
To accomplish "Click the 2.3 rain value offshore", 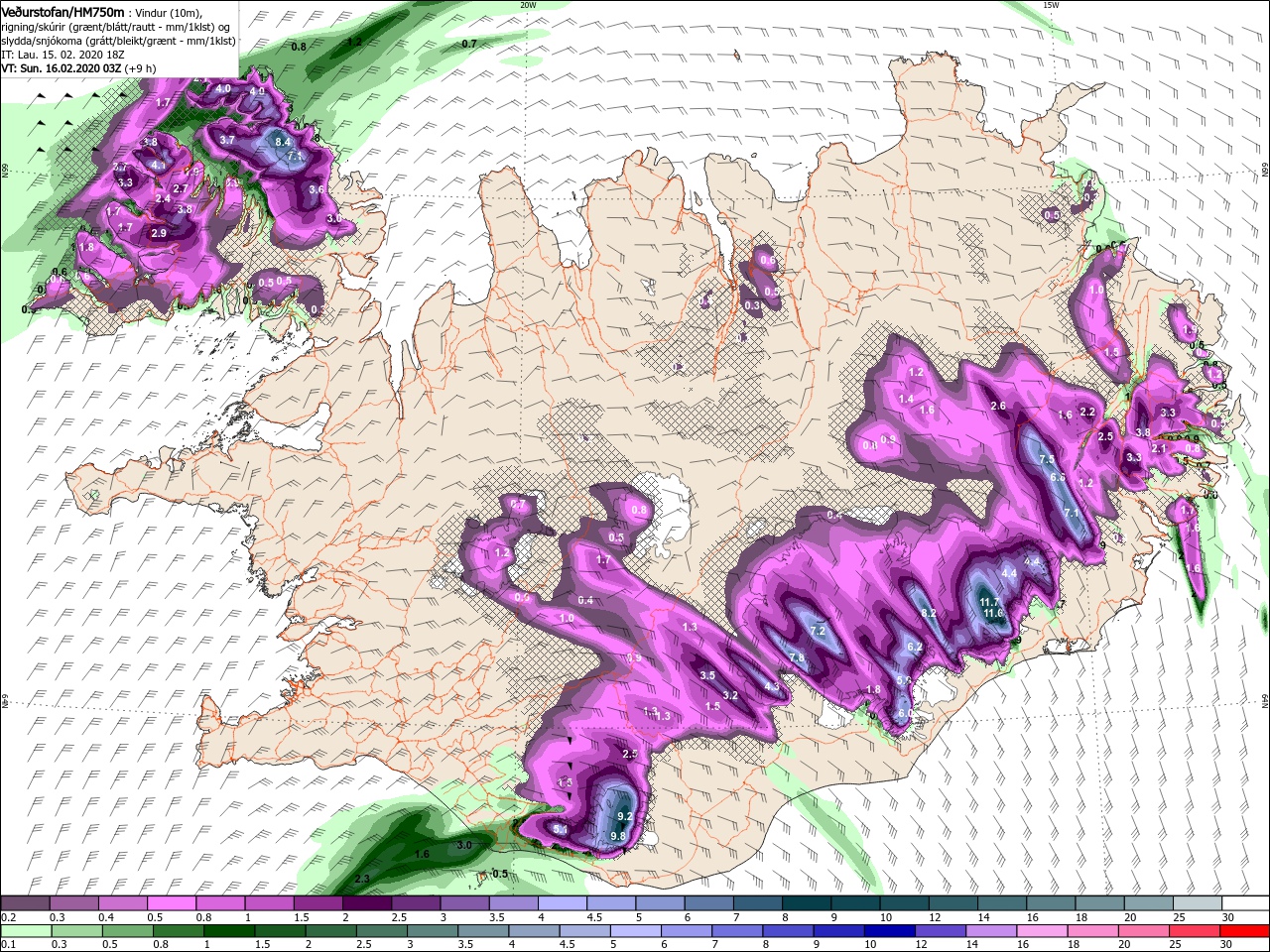I will click(x=362, y=880).
